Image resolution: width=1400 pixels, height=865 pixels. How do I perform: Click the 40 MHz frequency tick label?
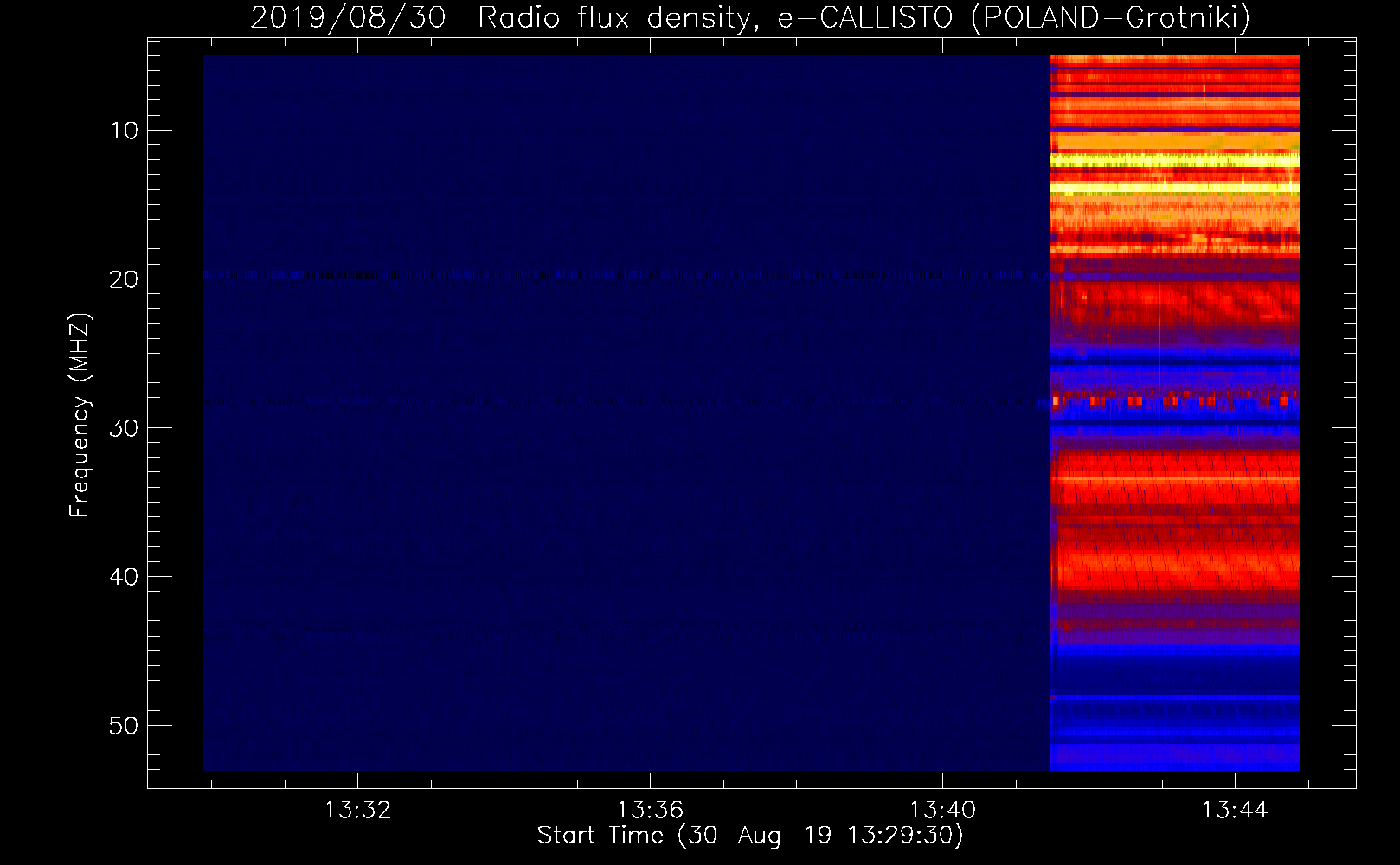tap(125, 577)
